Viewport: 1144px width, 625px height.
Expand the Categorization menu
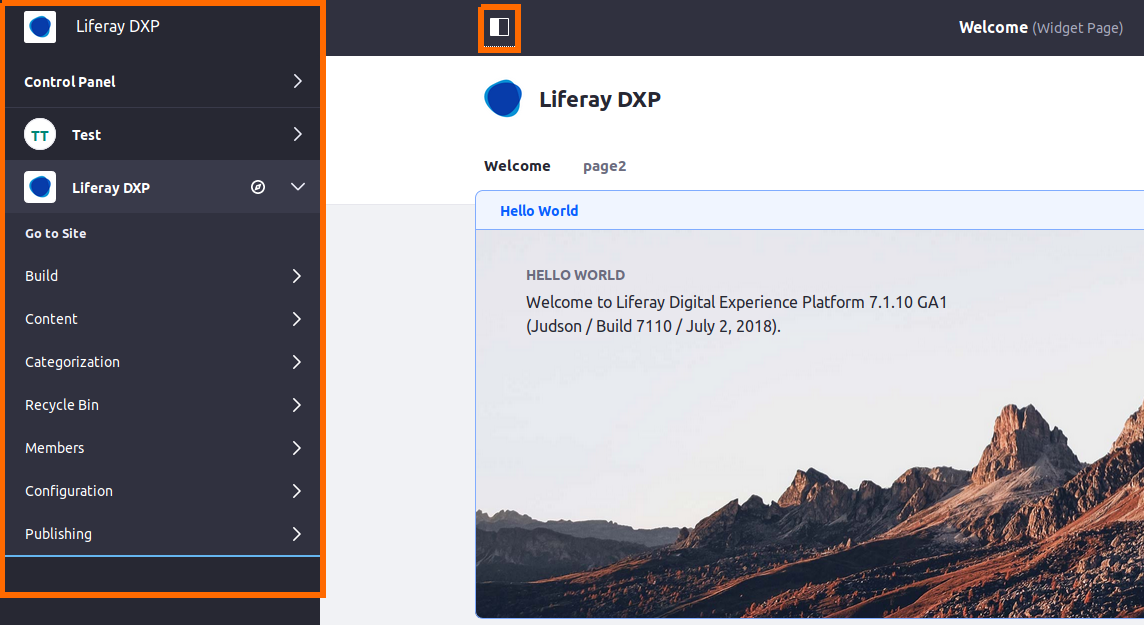296,362
